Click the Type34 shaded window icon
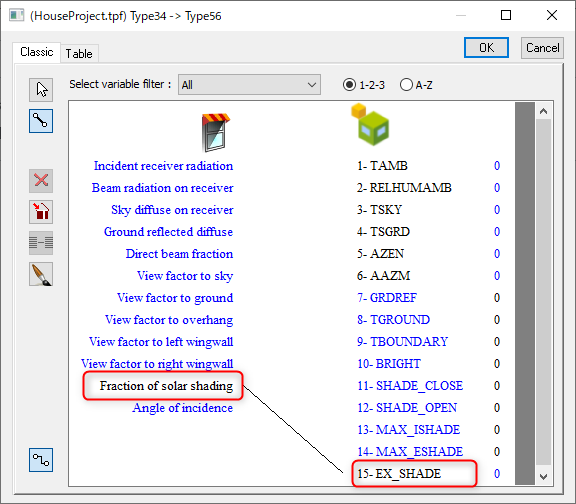Image resolution: width=576 pixels, height=504 pixels. click(x=216, y=133)
